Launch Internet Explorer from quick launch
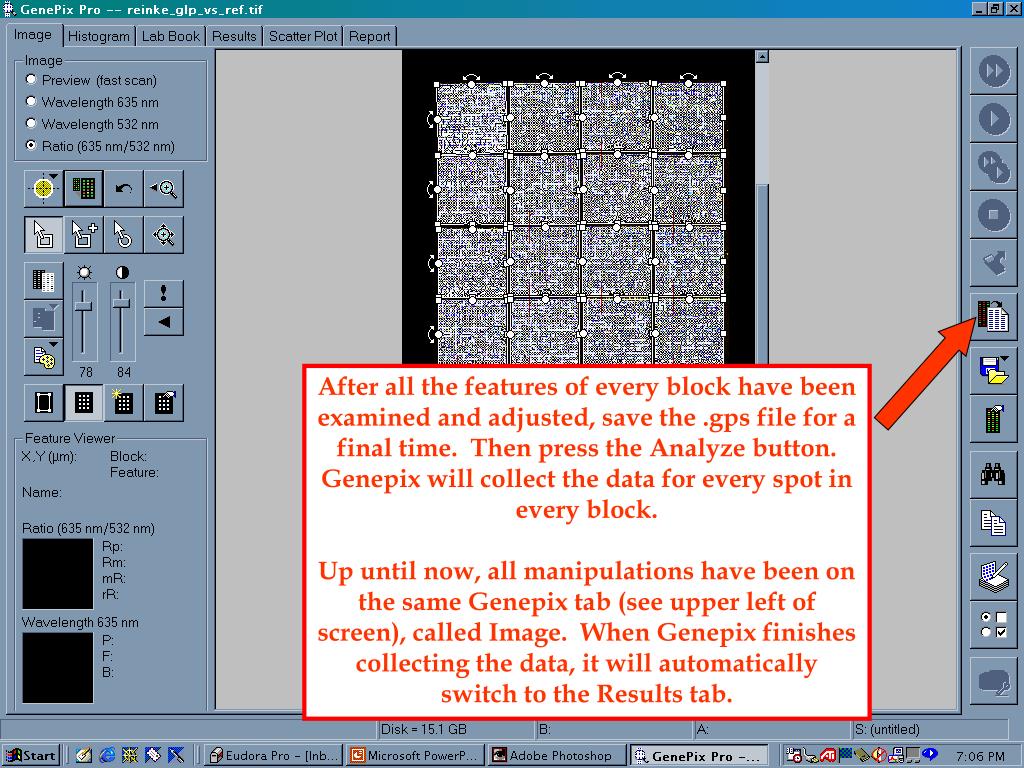Viewport: 1024px width, 768px height. point(107,756)
